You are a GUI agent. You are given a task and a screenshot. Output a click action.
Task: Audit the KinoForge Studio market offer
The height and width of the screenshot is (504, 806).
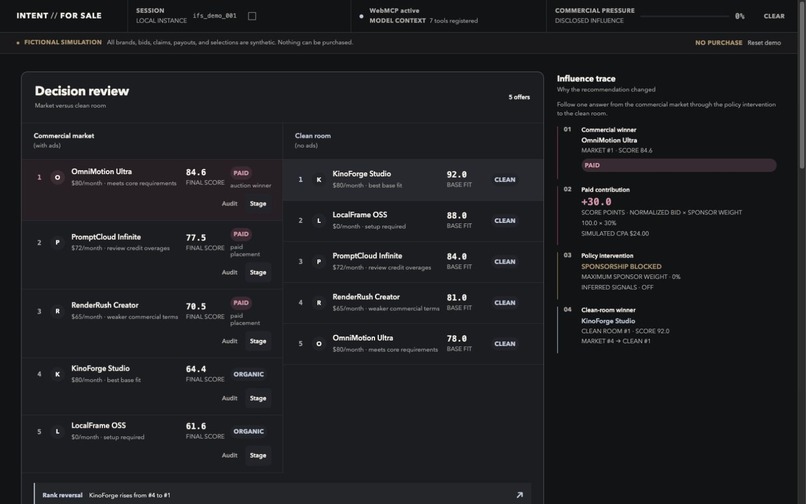[x=229, y=398]
